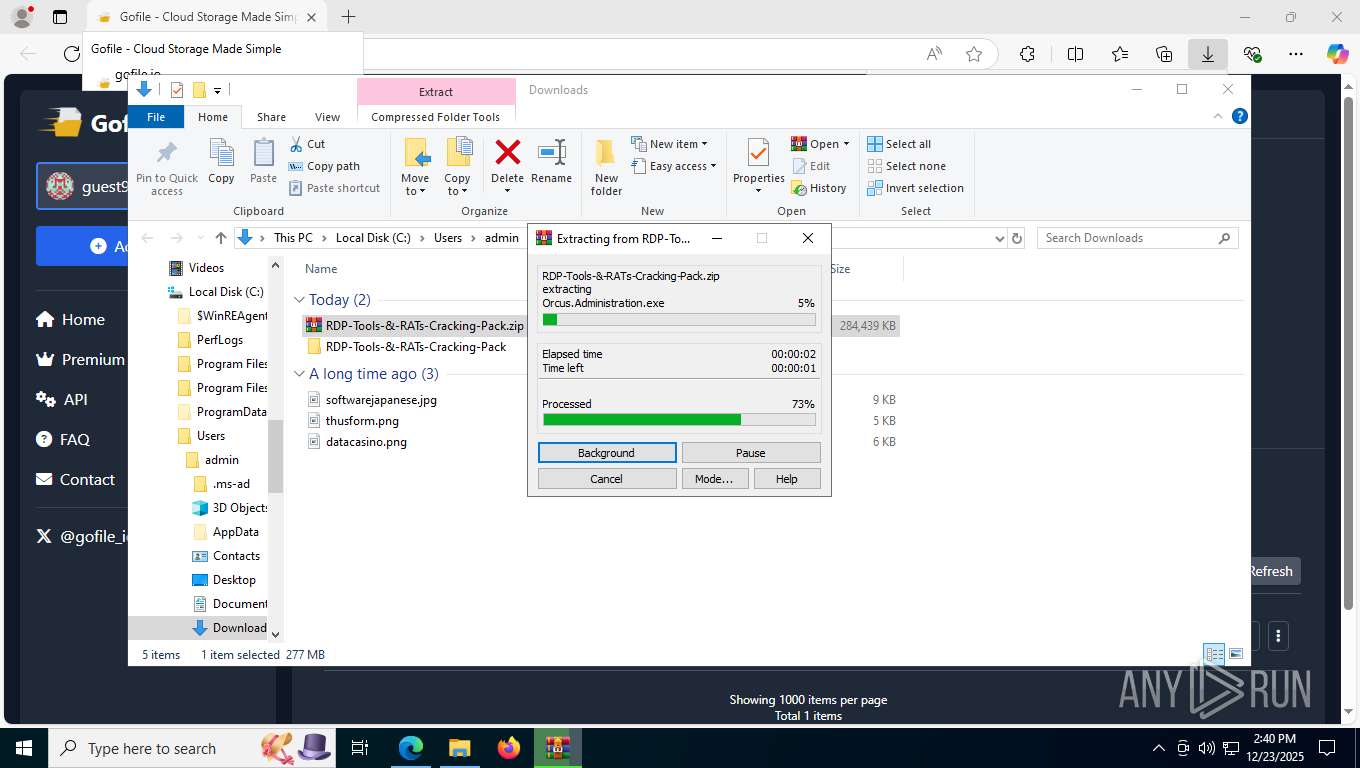1360x768 pixels.
Task: Click Invert selection
Action: (915, 188)
